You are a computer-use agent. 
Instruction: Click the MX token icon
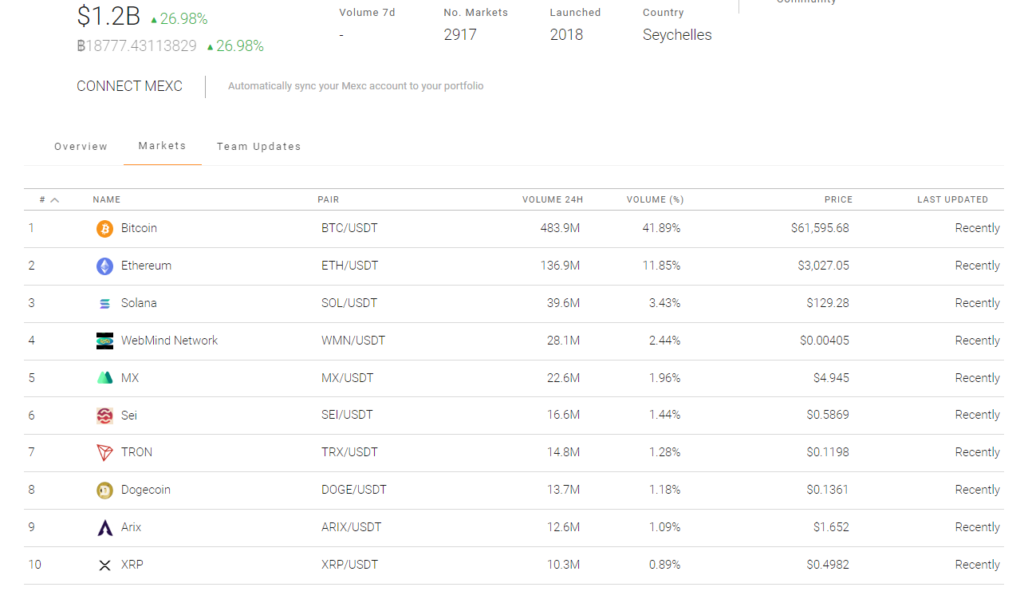click(104, 378)
